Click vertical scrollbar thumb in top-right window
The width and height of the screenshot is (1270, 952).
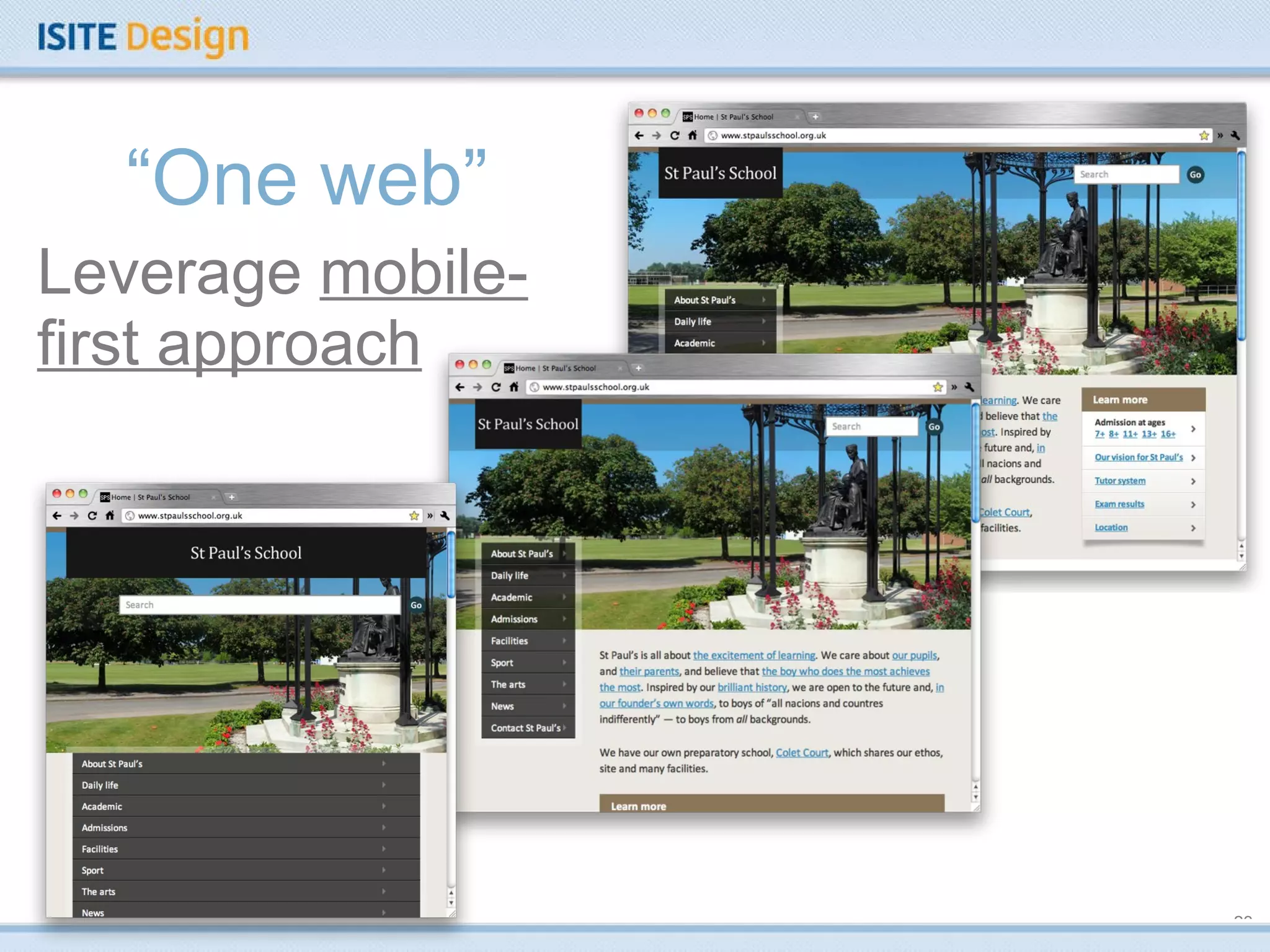click(1241, 245)
